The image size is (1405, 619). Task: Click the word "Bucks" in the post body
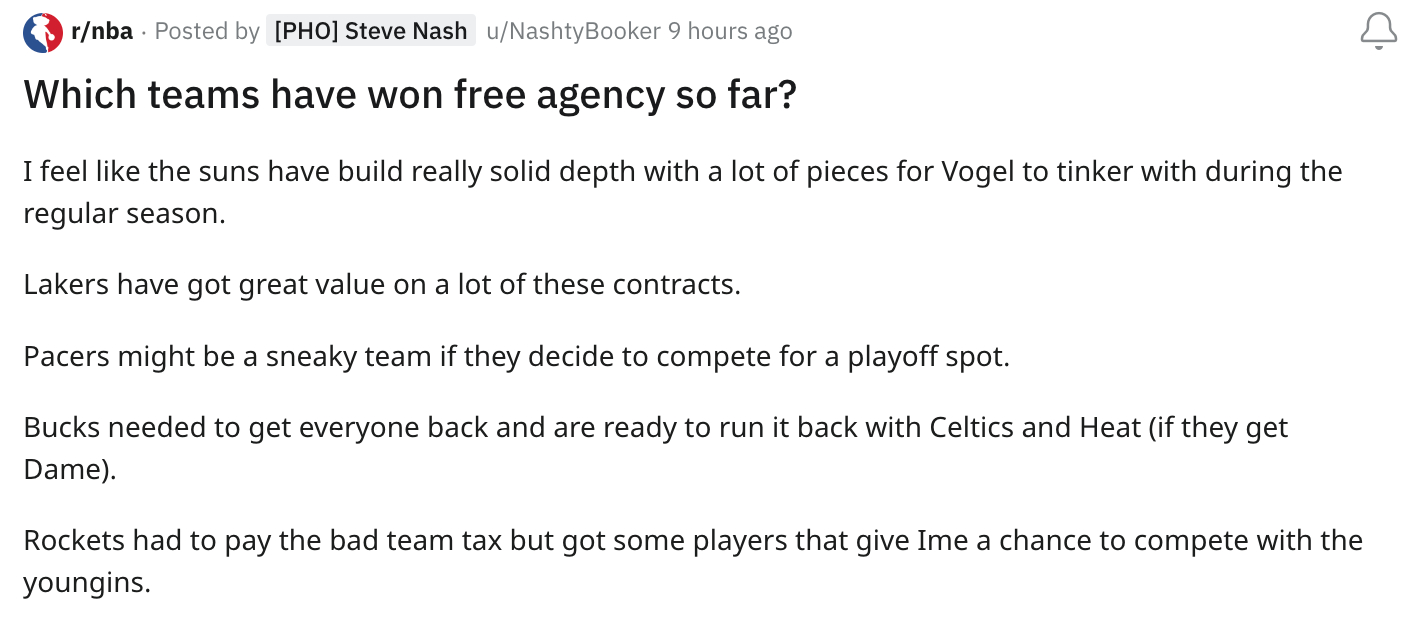pos(61,428)
